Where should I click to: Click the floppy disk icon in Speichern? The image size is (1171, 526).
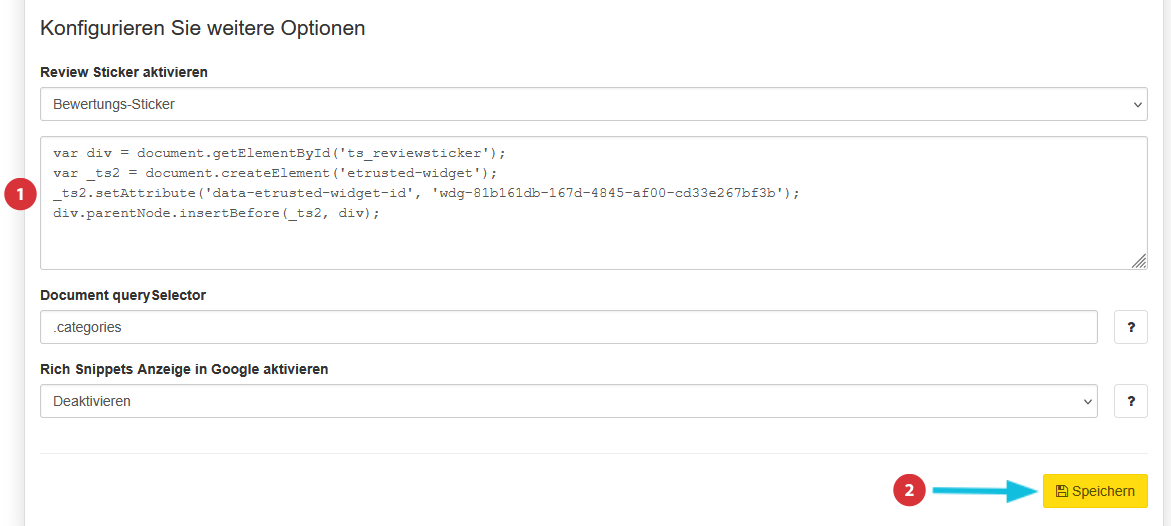[x=1061, y=491]
